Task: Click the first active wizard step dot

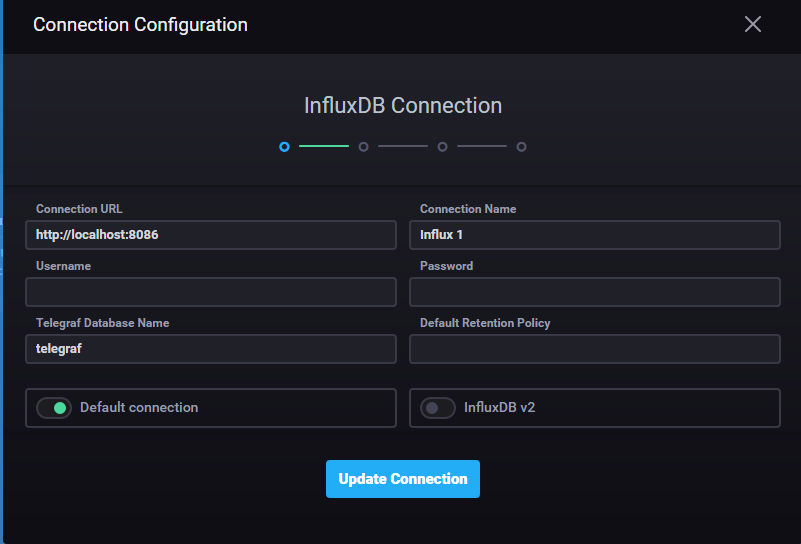Action: click(285, 147)
